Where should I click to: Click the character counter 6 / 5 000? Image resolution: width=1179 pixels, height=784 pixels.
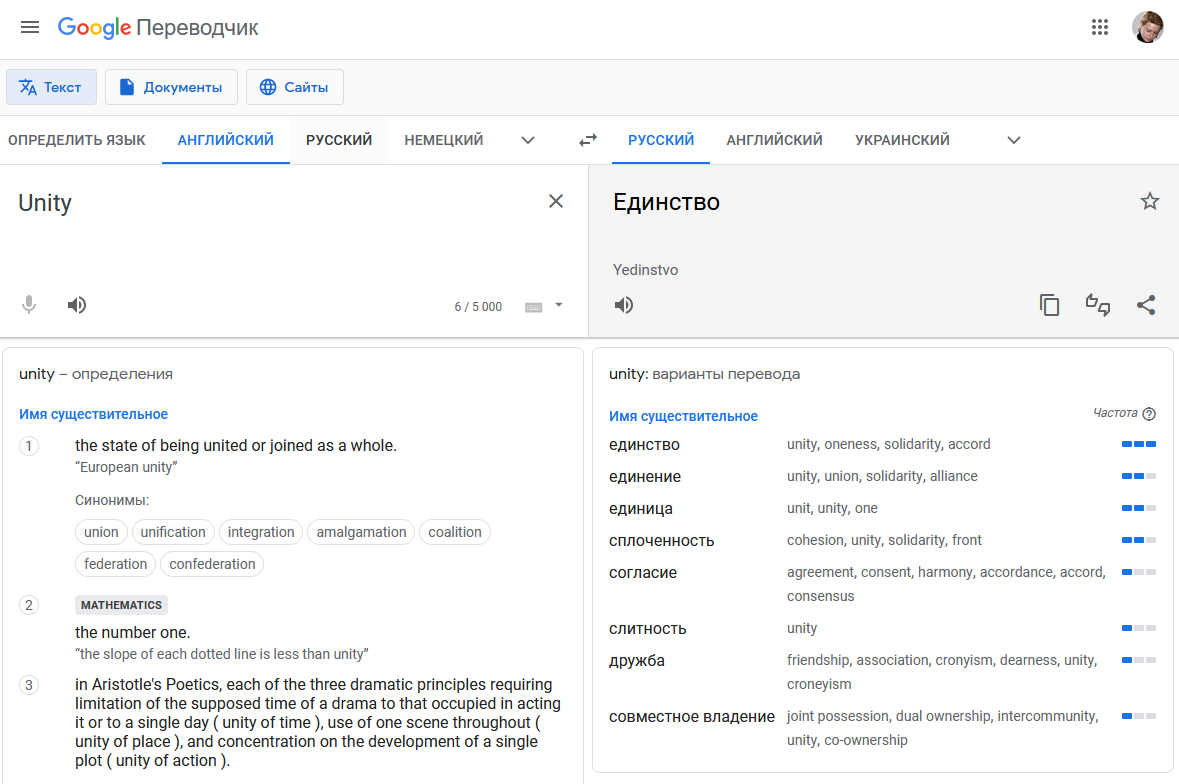tap(478, 307)
